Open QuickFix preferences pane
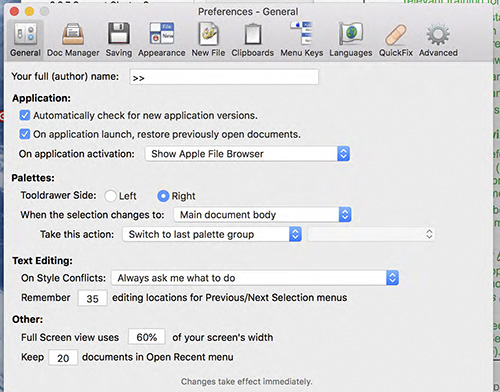The height and width of the screenshot is (392, 500). 396,39
